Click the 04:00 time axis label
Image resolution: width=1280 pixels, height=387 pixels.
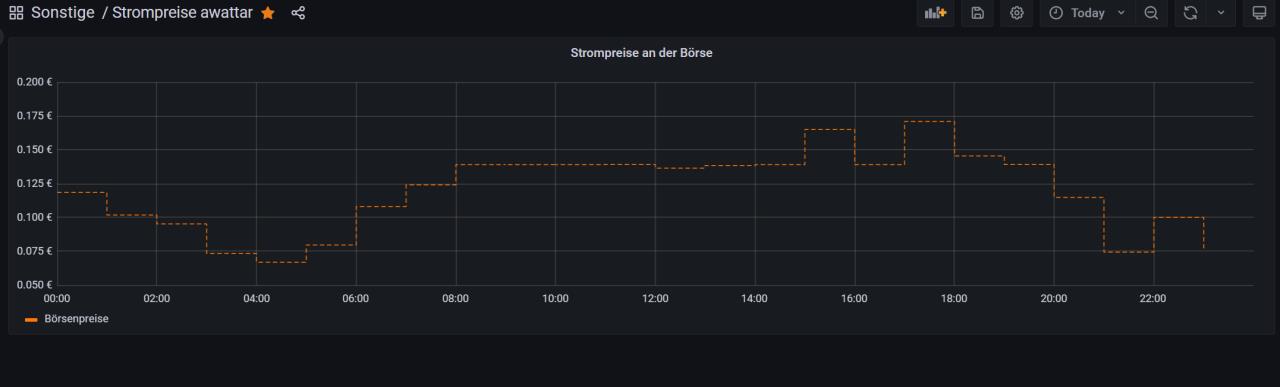tap(257, 298)
